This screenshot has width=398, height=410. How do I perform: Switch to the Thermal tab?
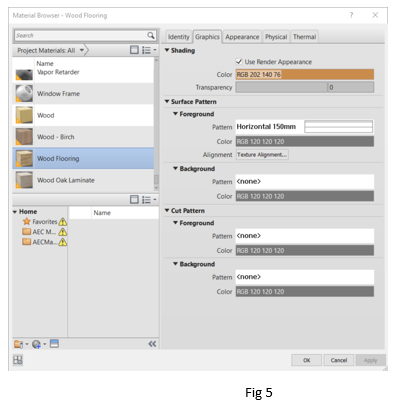click(x=304, y=37)
